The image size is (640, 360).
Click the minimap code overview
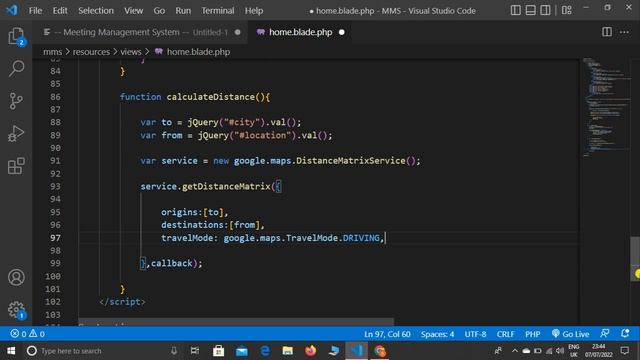[x=606, y=107]
